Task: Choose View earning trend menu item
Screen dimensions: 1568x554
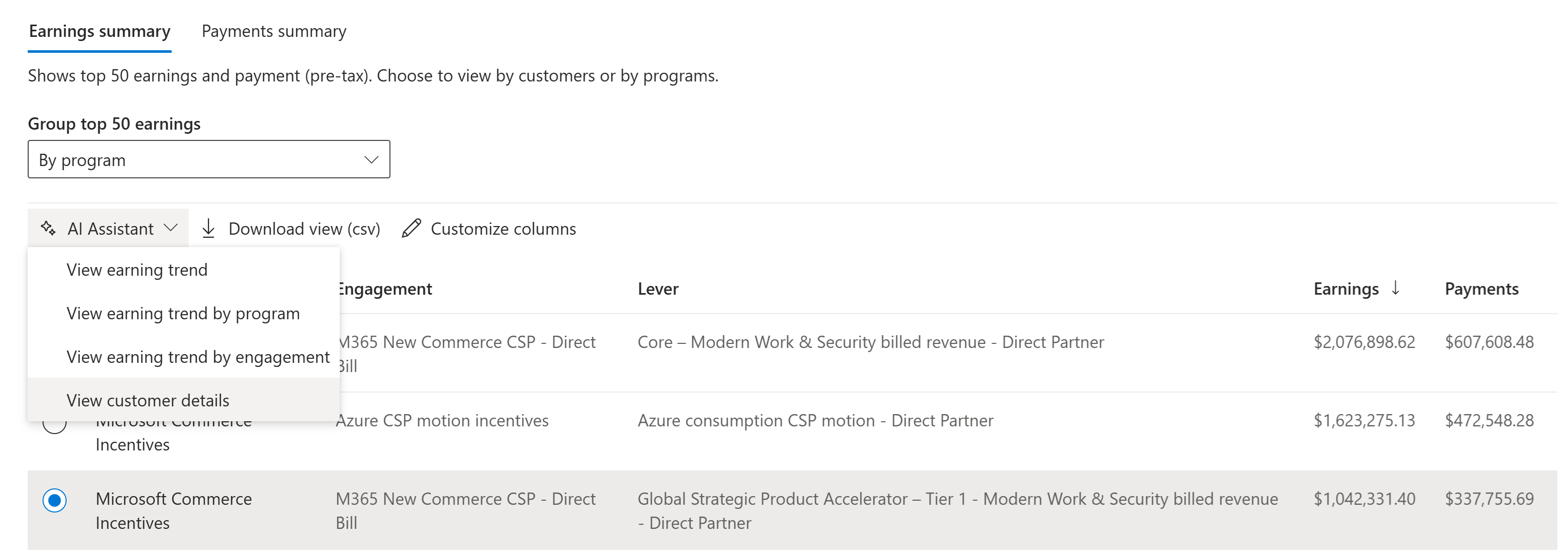Action: [x=137, y=270]
